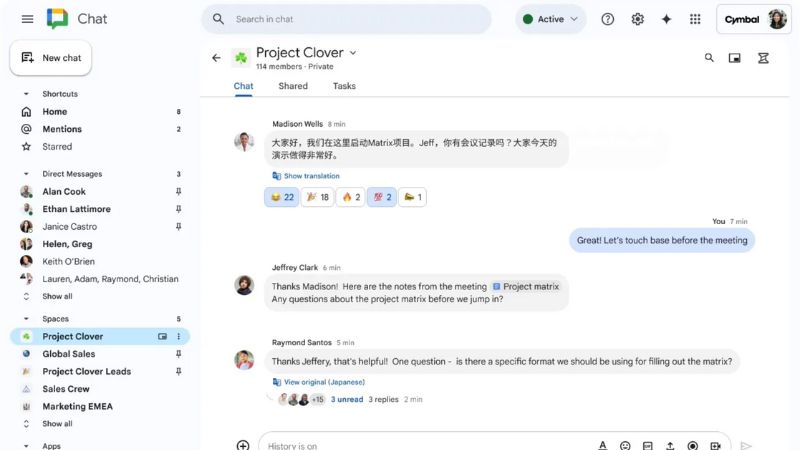Open the plus attachment menu in composer

pos(243,445)
